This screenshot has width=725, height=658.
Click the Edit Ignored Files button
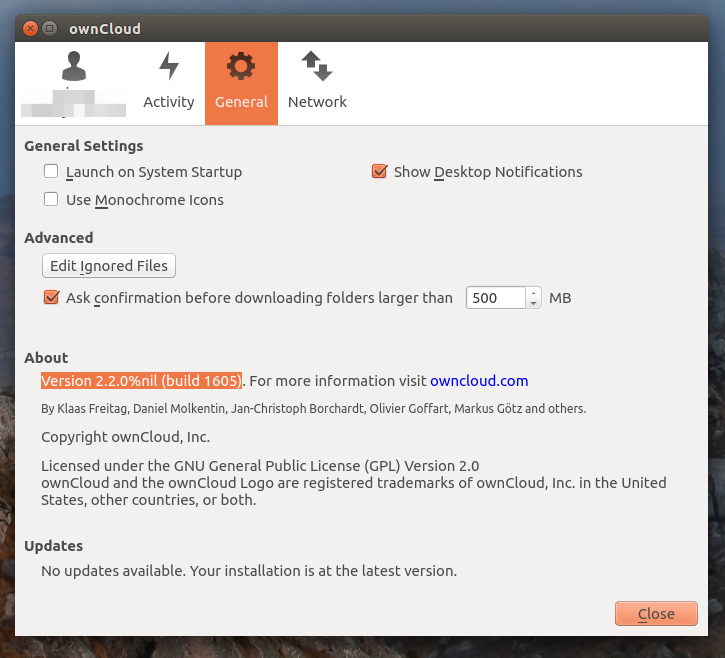pos(109,266)
